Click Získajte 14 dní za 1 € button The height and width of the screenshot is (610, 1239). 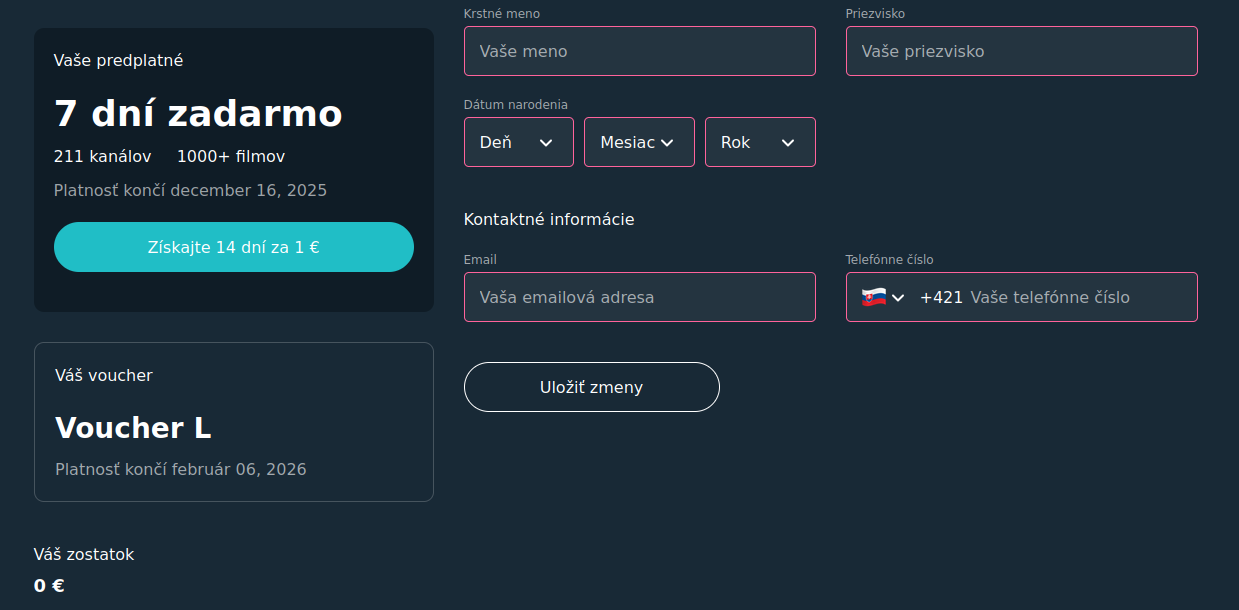[x=233, y=247]
